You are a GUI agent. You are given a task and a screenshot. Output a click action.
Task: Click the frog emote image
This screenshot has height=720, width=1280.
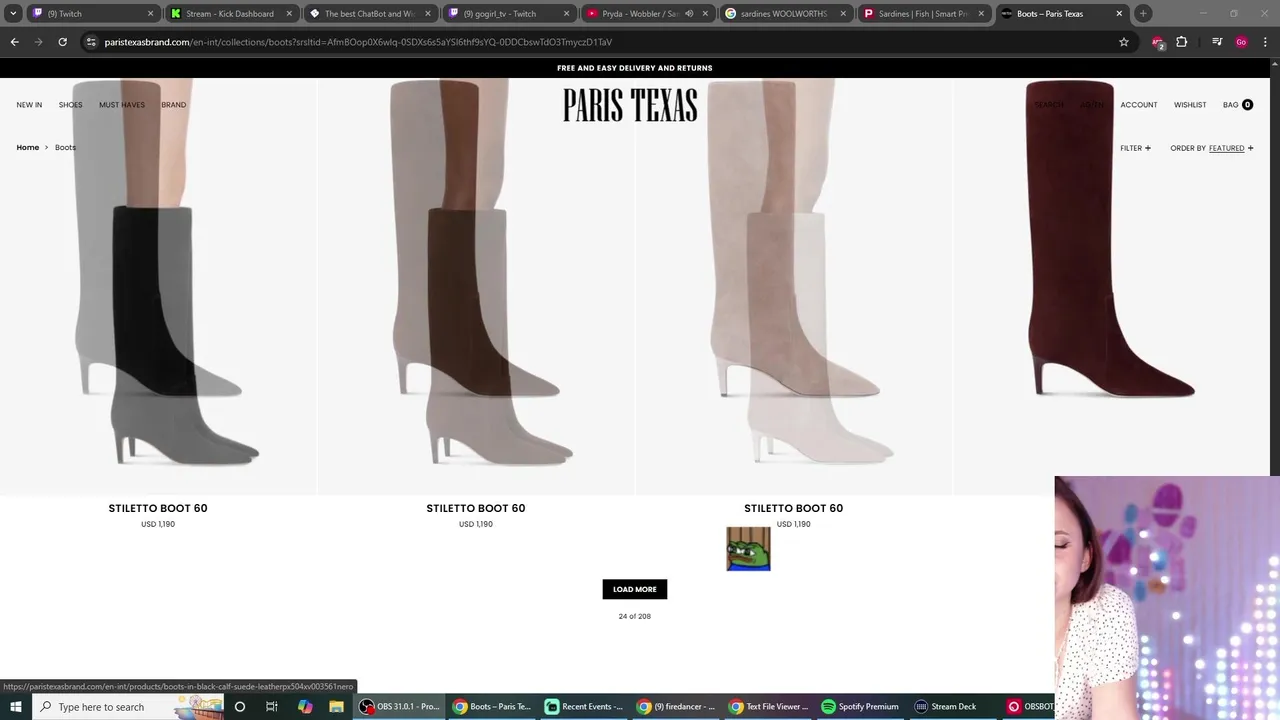click(x=748, y=549)
